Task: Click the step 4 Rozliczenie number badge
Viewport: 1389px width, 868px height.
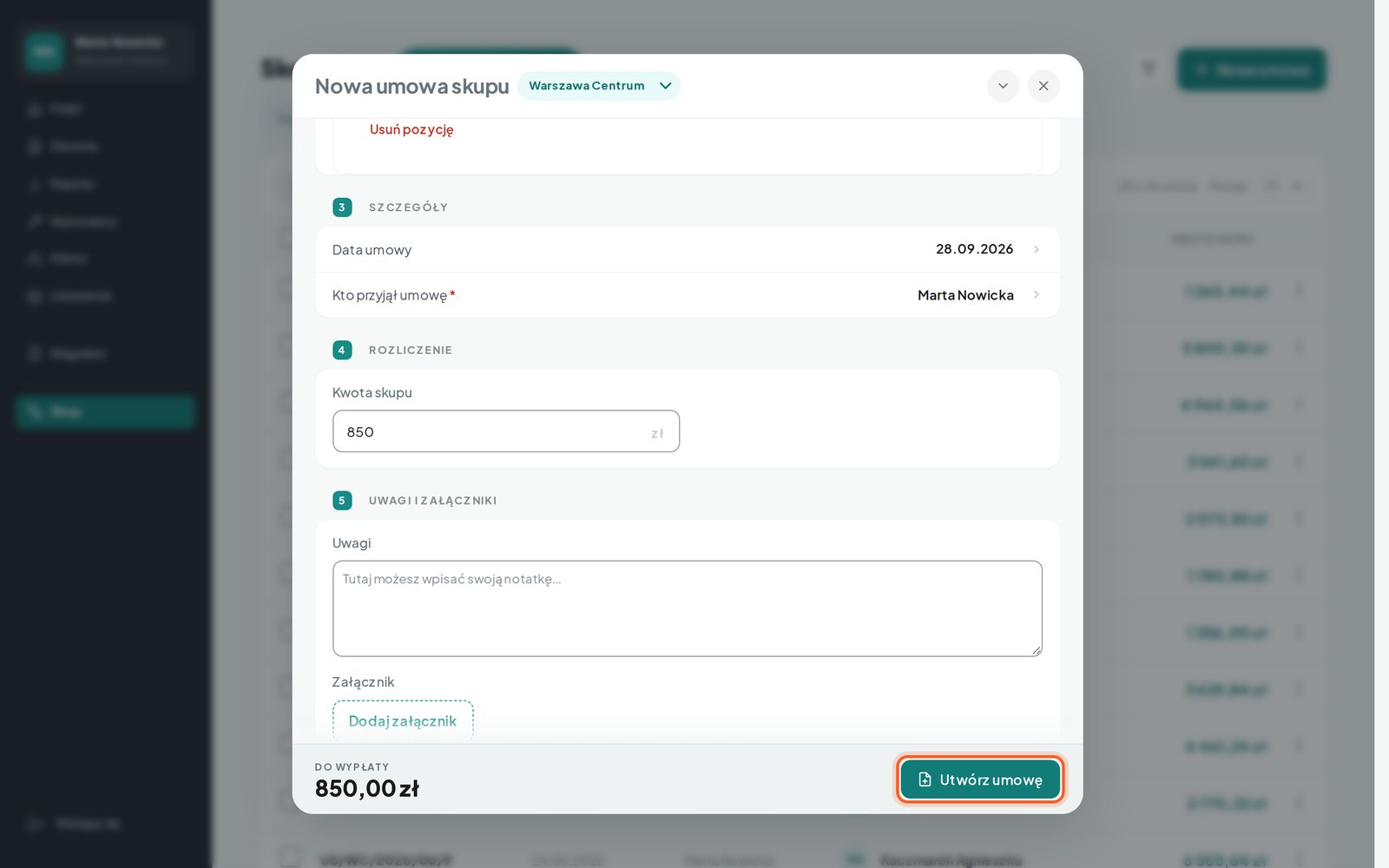Action: point(342,350)
